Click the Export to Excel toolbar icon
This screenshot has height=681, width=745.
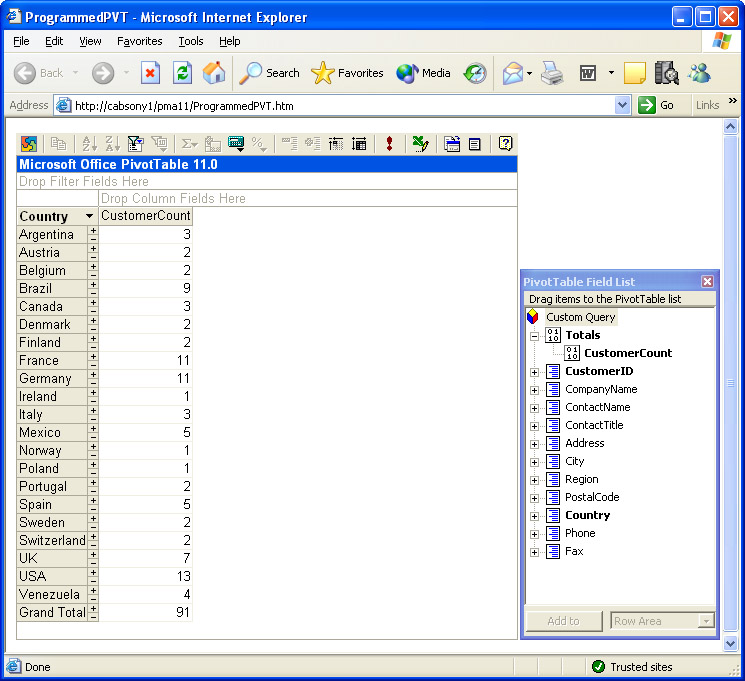[420, 144]
